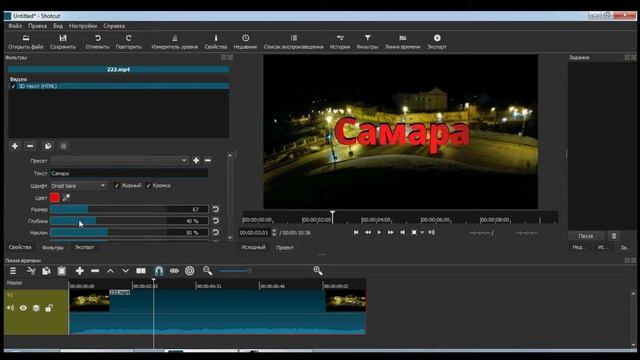Switch to the Filters (Фильтры) bottom tab
The image size is (640, 360).
[53, 247]
